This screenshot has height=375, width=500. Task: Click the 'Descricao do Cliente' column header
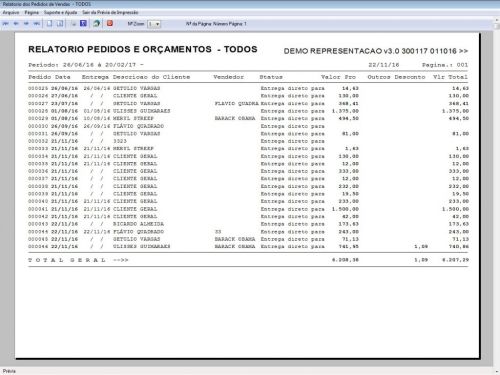coord(151,77)
